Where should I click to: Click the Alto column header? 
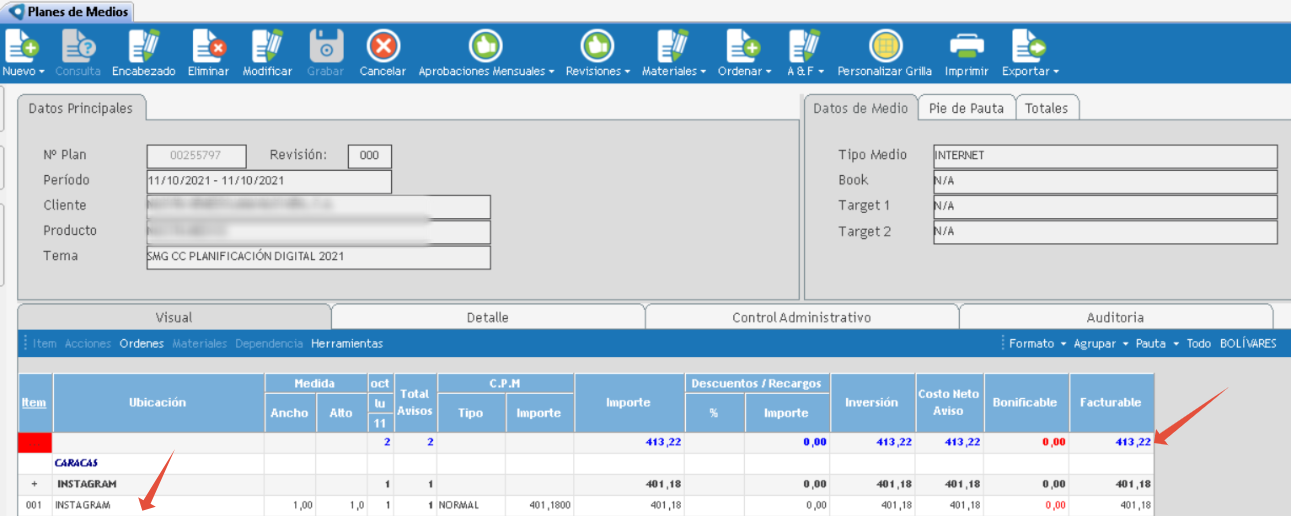click(x=341, y=413)
